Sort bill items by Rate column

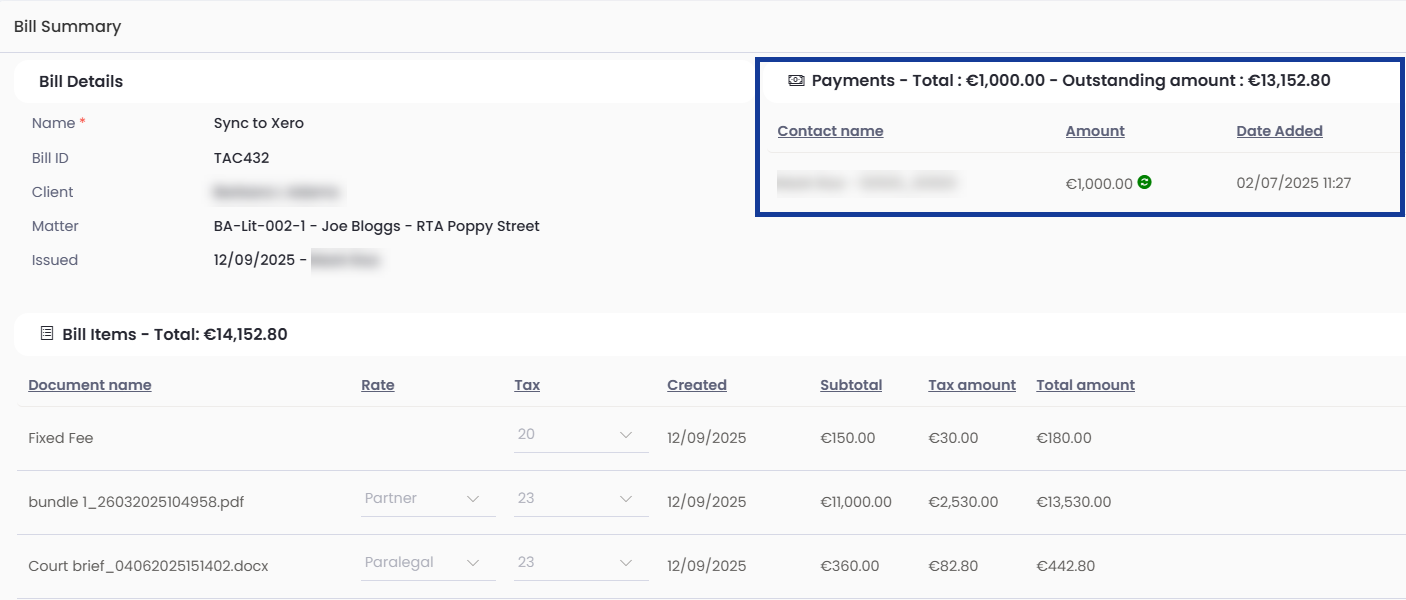coord(378,385)
